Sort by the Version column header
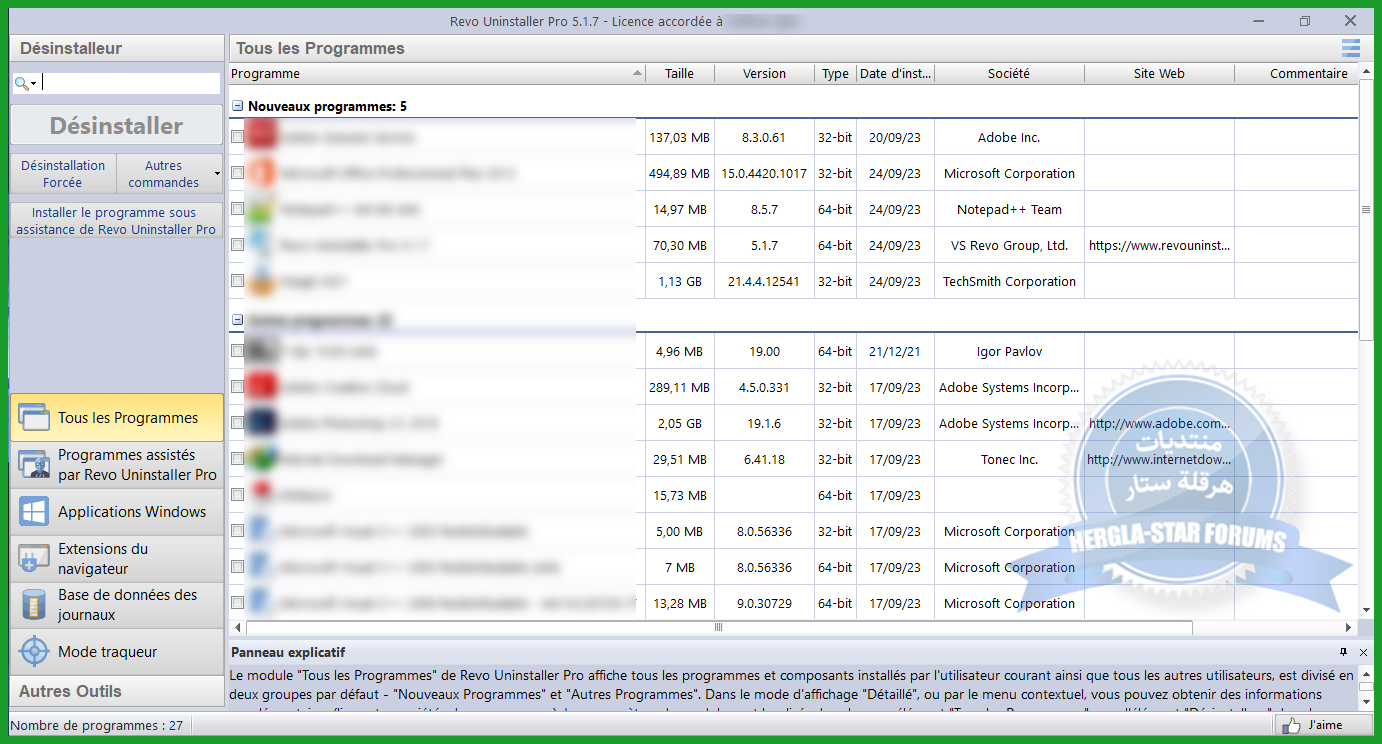 [x=764, y=73]
